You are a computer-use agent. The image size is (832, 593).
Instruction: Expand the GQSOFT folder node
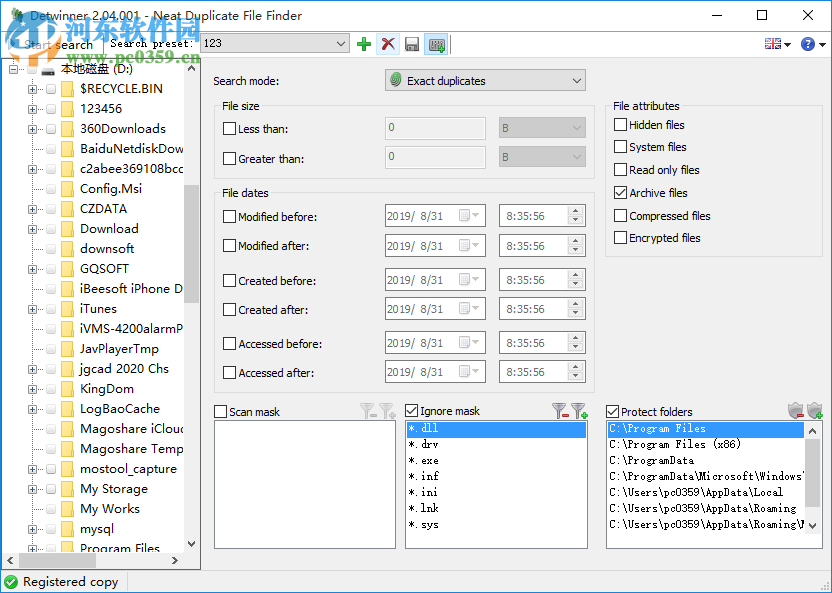click(x=32, y=269)
